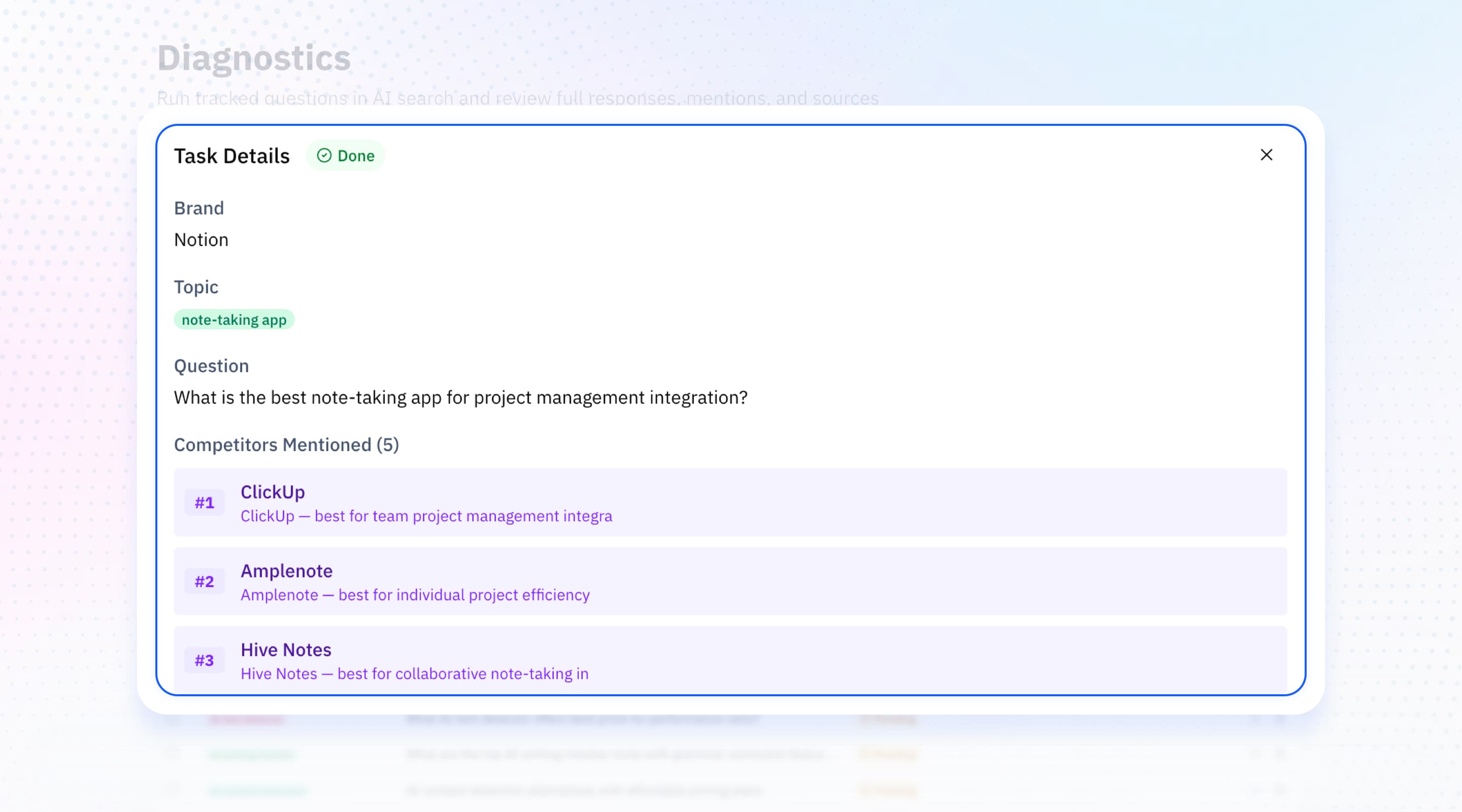Click the Diagnostics page title

tap(254, 58)
